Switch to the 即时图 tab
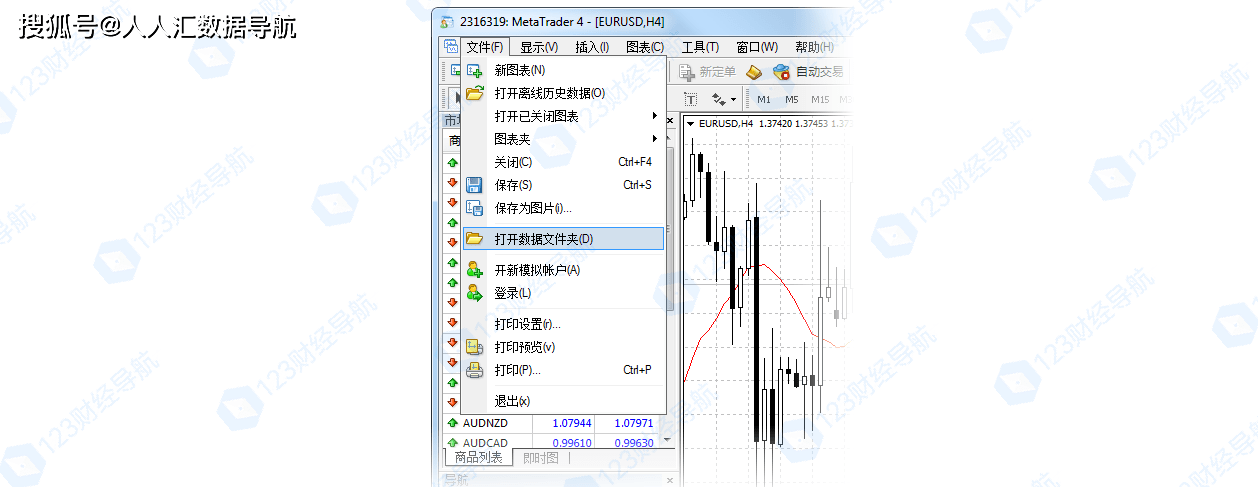 pos(541,458)
